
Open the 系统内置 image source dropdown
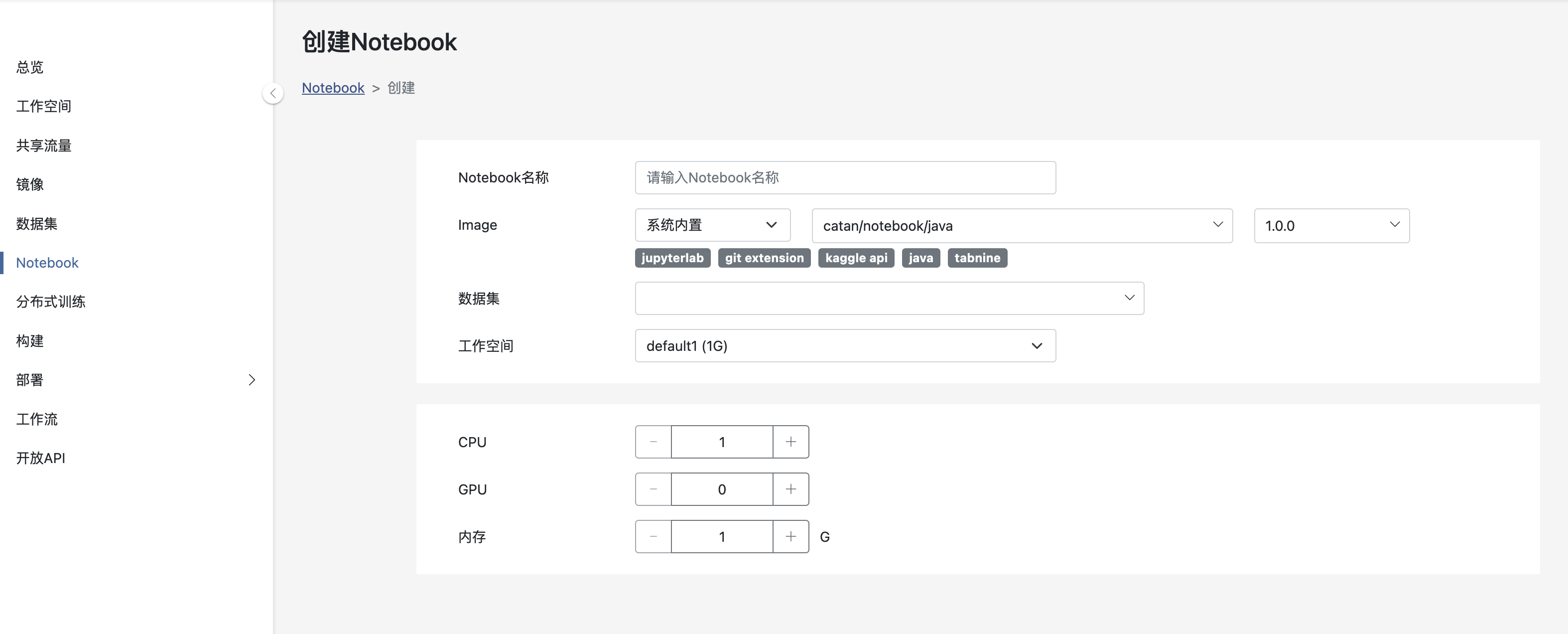pyautogui.click(x=712, y=225)
